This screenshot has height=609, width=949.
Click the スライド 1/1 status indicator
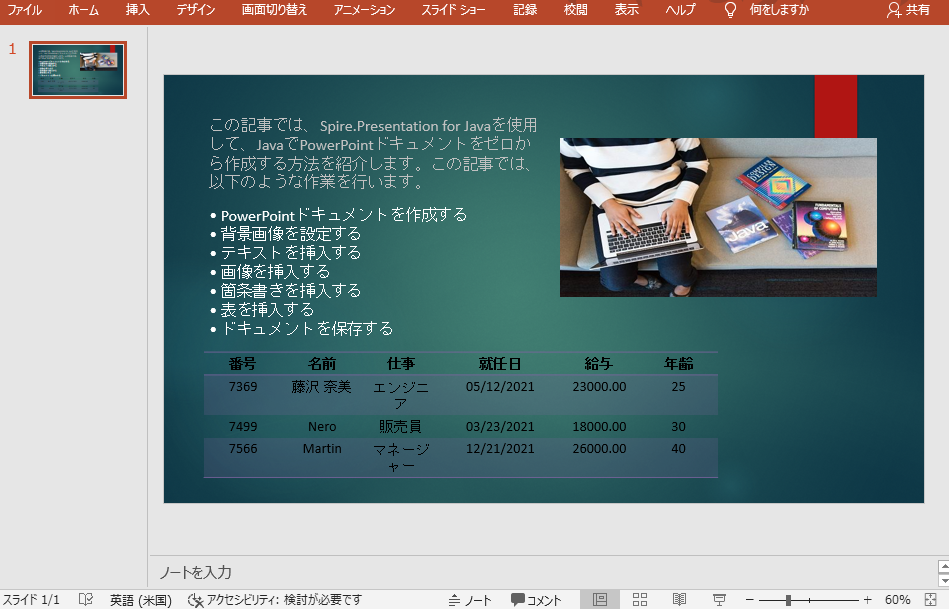coord(31,600)
